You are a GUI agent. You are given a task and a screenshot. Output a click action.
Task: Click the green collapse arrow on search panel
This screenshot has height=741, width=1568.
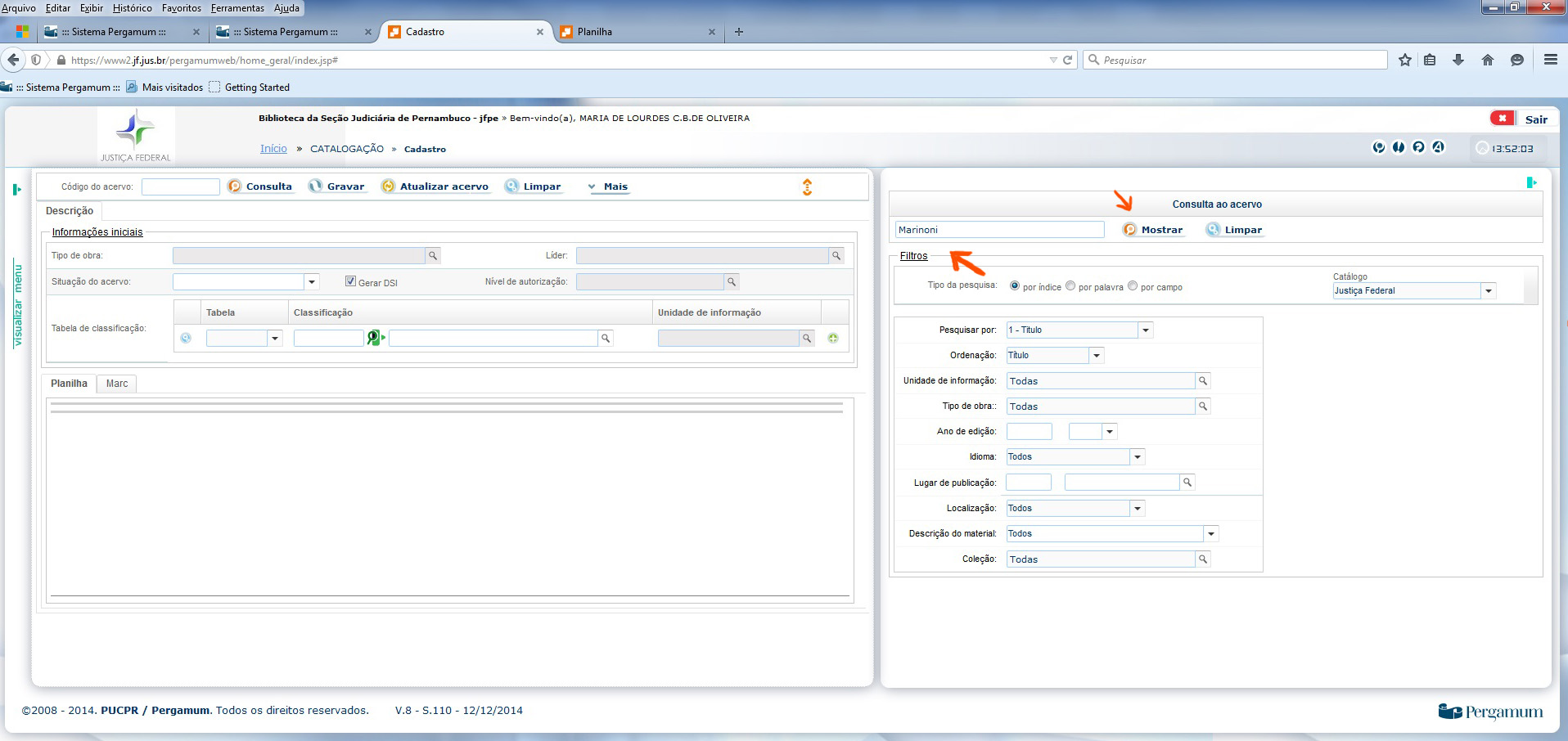1531,182
